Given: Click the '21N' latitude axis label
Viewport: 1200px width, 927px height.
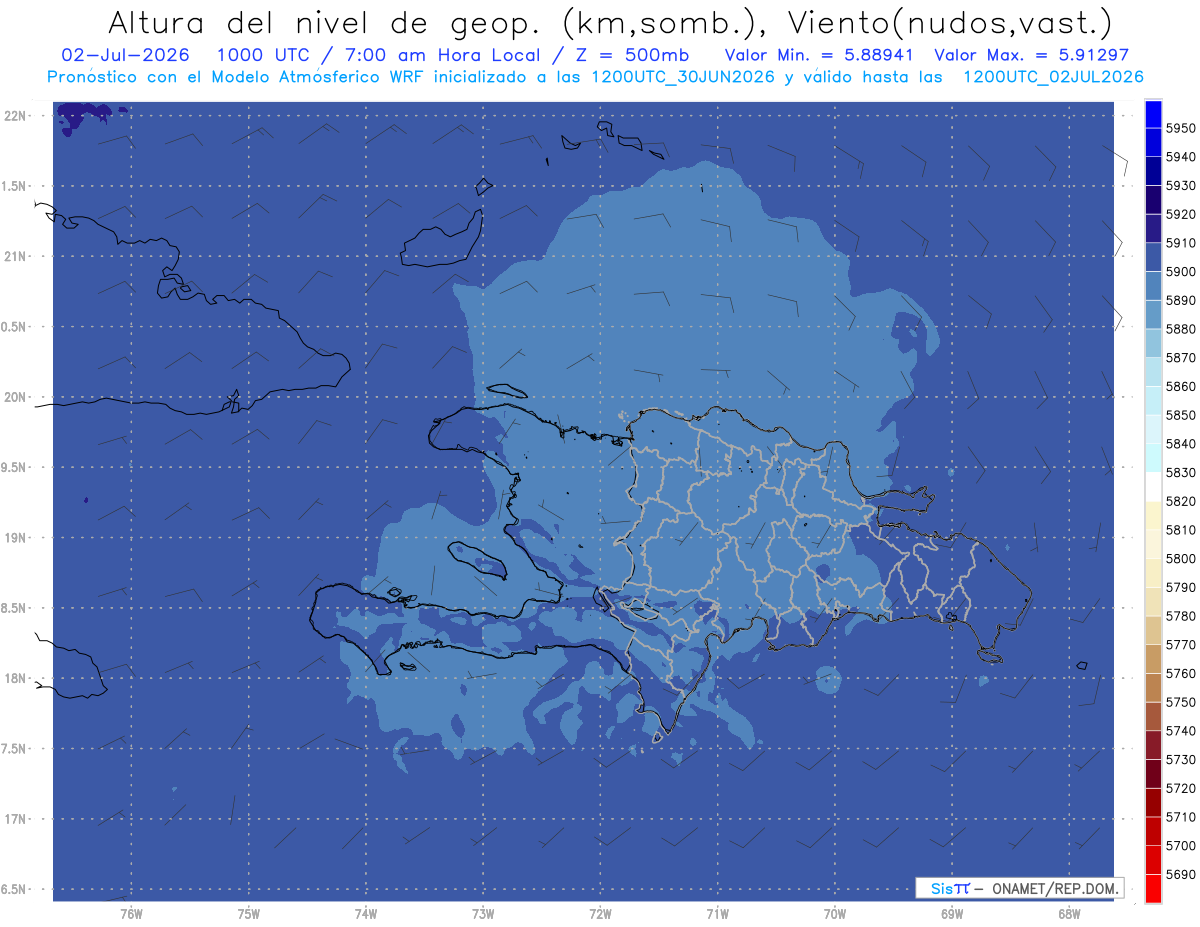Looking at the screenshot, I should [x=15, y=257].
